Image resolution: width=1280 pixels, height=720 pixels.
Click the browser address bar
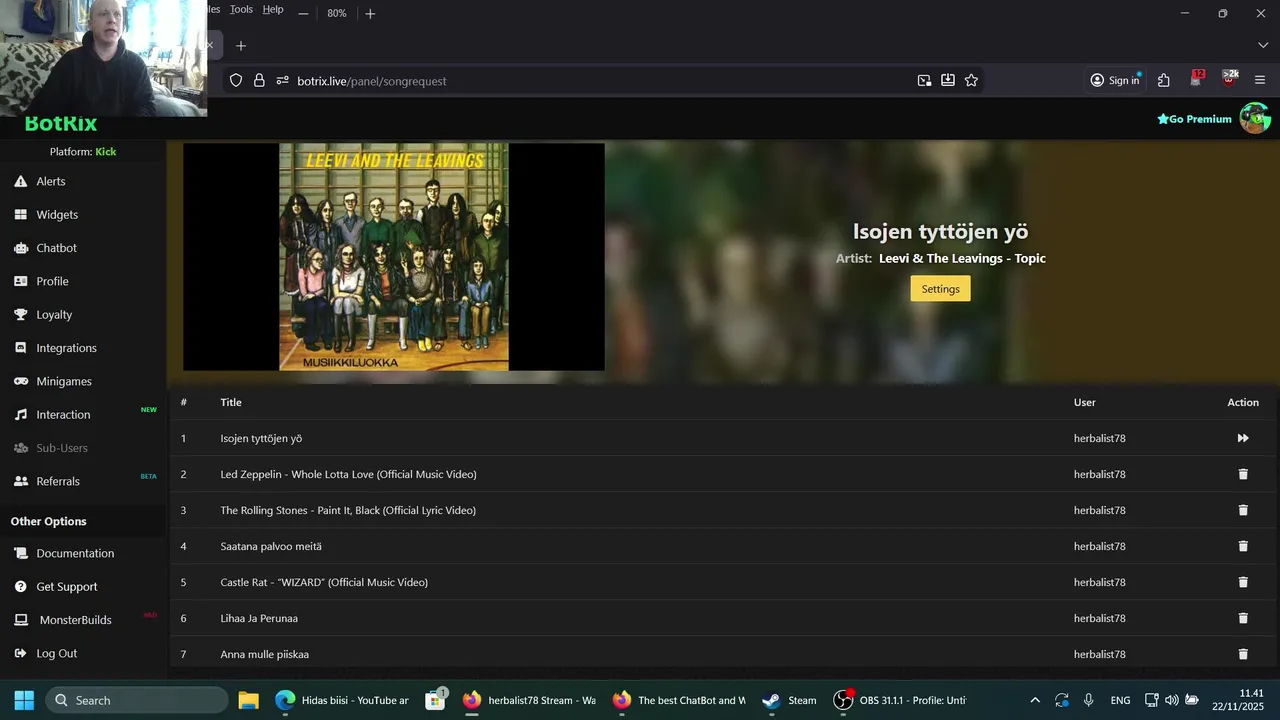click(600, 81)
